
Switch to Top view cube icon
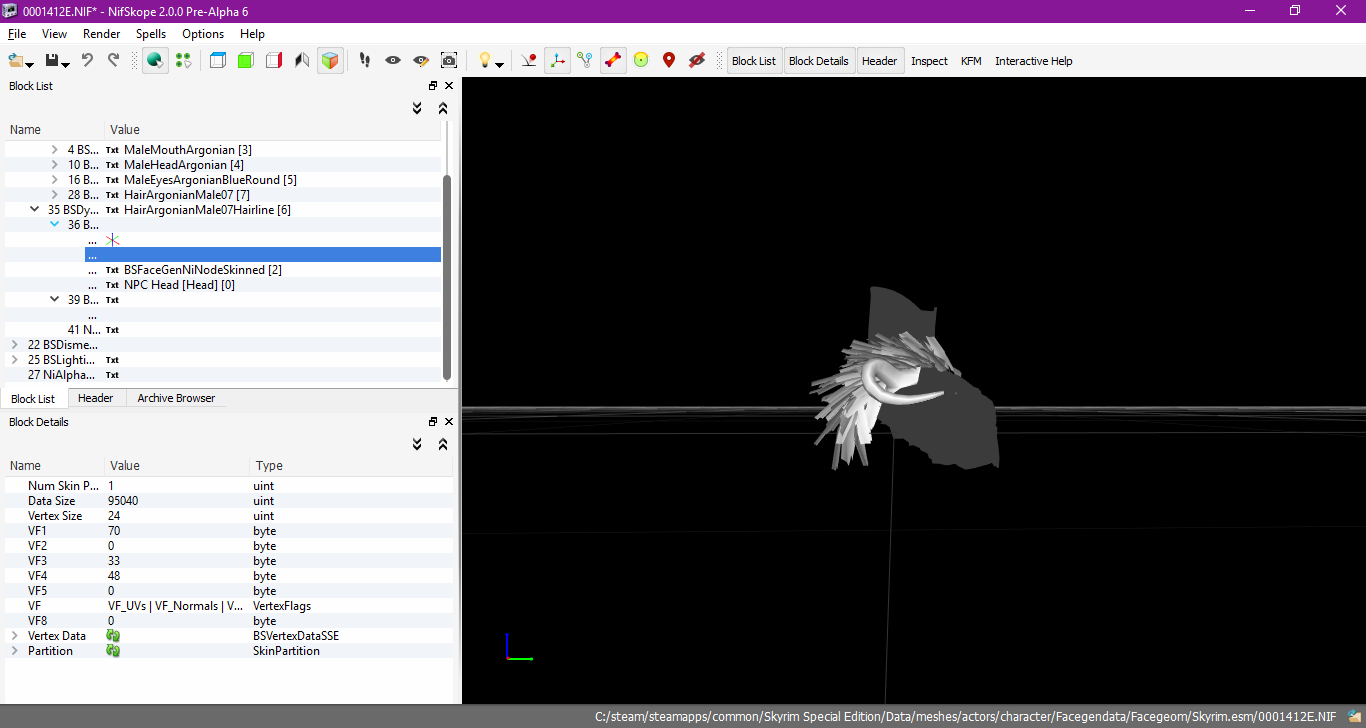[218, 61]
